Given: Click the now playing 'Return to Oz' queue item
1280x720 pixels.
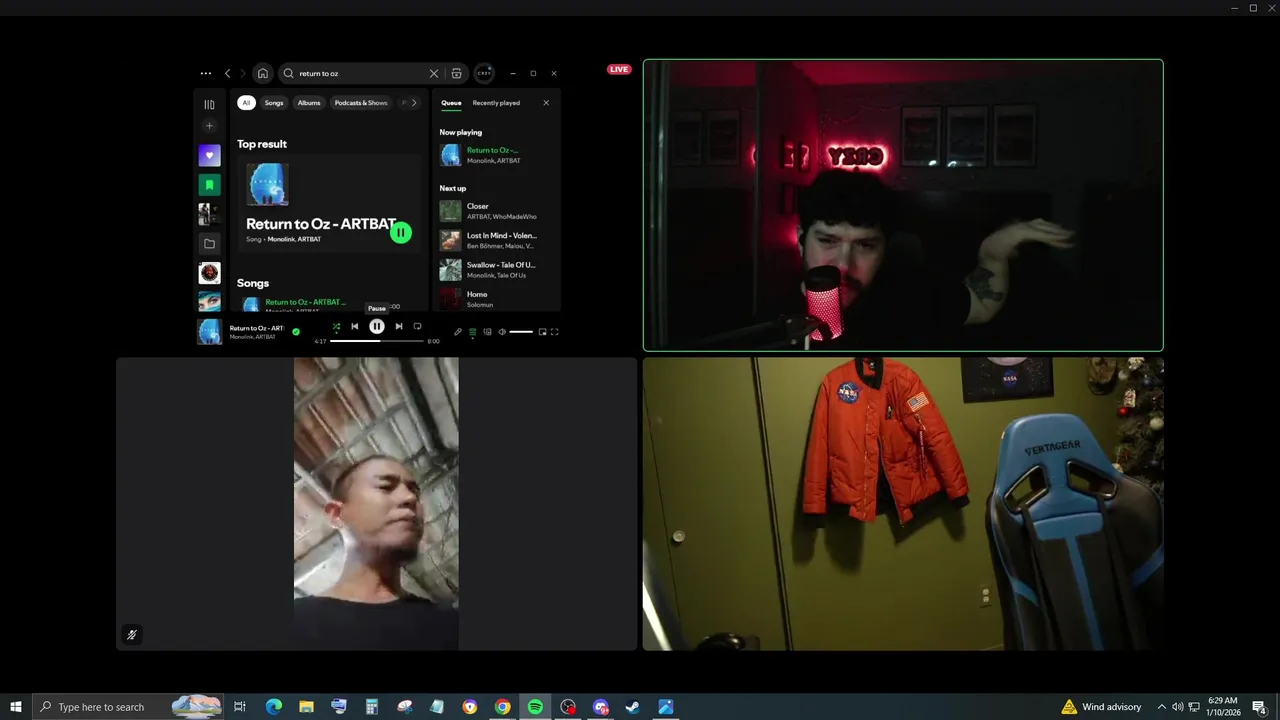Looking at the screenshot, I should coord(496,155).
